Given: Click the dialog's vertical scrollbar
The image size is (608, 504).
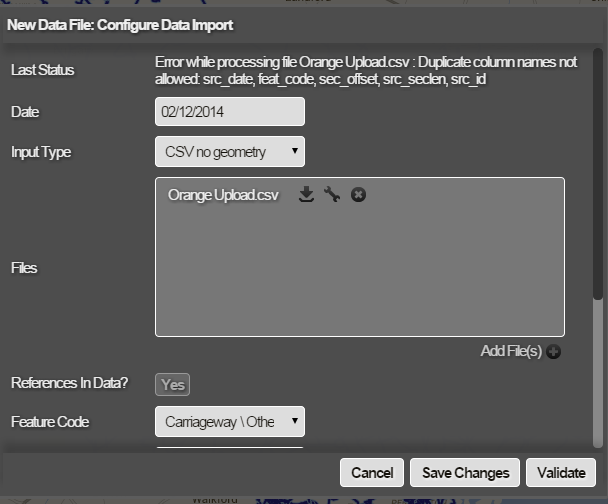Looking at the screenshot, I should coord(598,200).
